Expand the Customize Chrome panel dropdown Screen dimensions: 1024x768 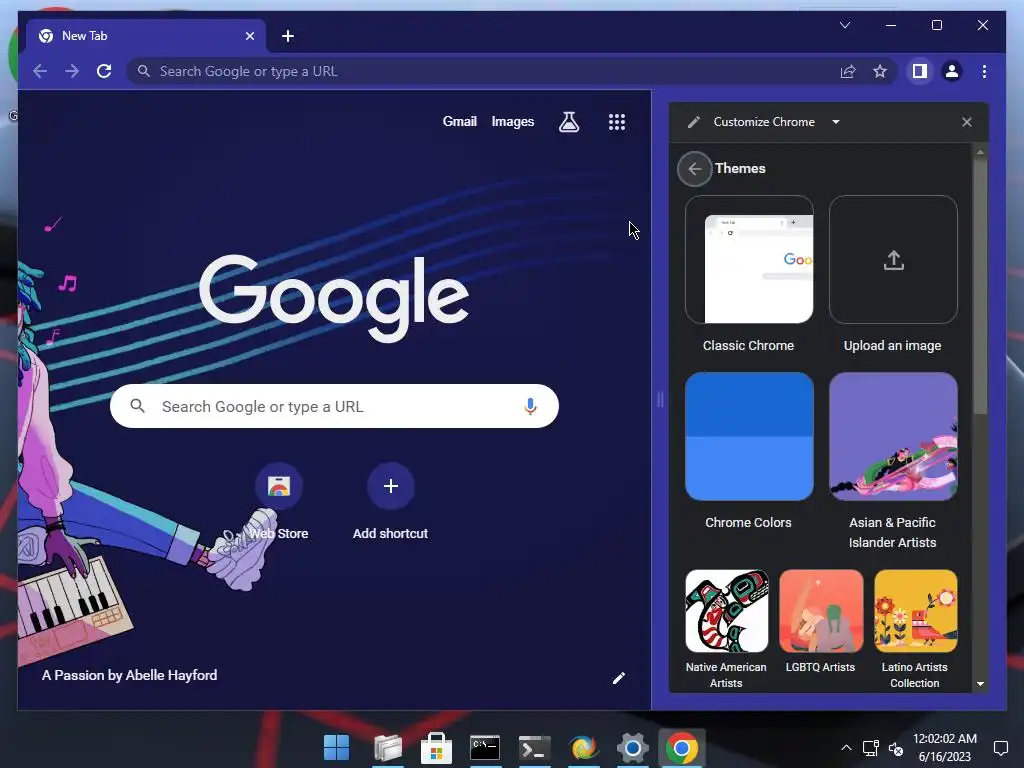[x=835, y=121]
